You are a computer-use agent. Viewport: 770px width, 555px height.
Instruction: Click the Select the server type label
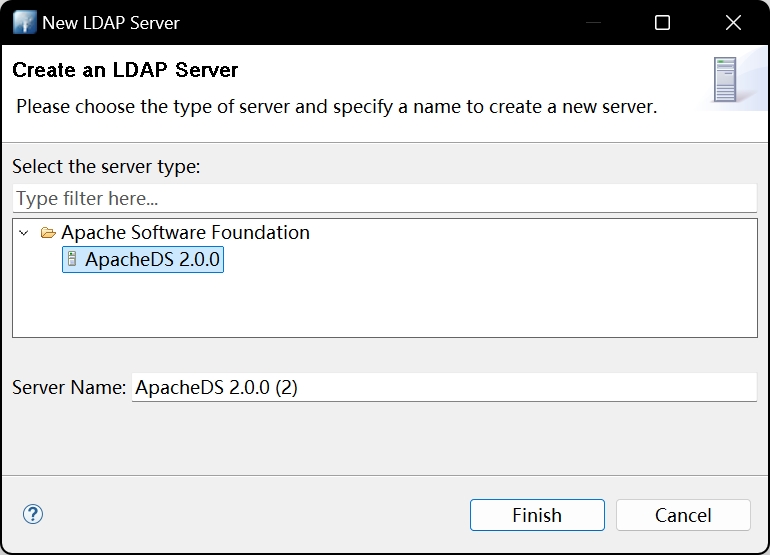(106, 166)
